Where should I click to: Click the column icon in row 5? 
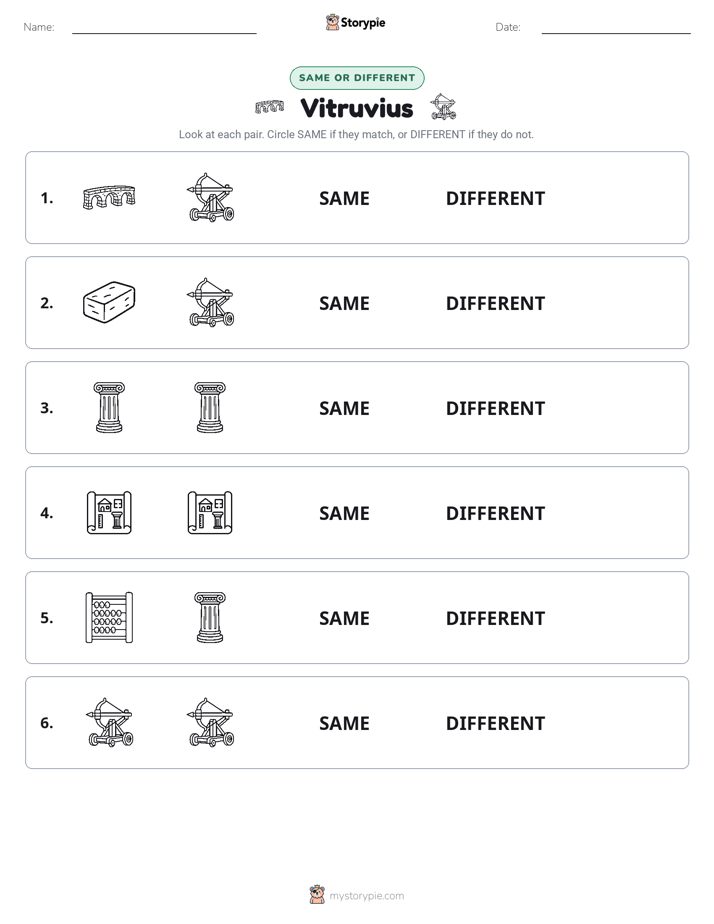pos(210,618)
